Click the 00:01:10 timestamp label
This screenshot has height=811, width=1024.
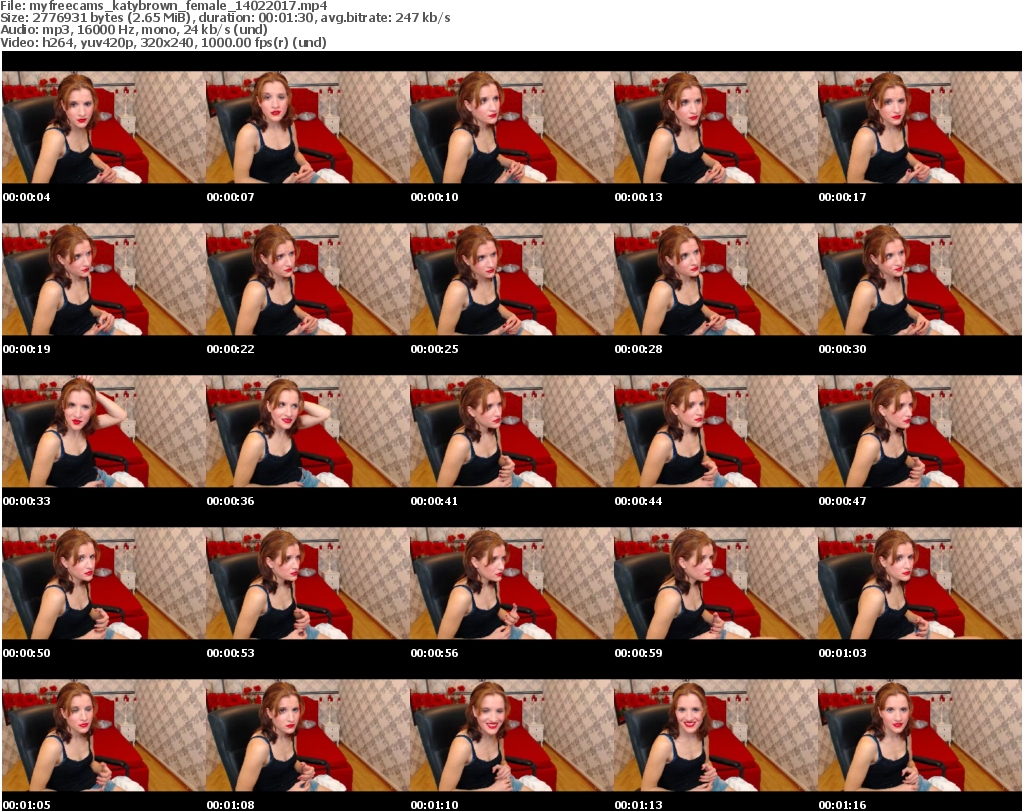[434, 805]
